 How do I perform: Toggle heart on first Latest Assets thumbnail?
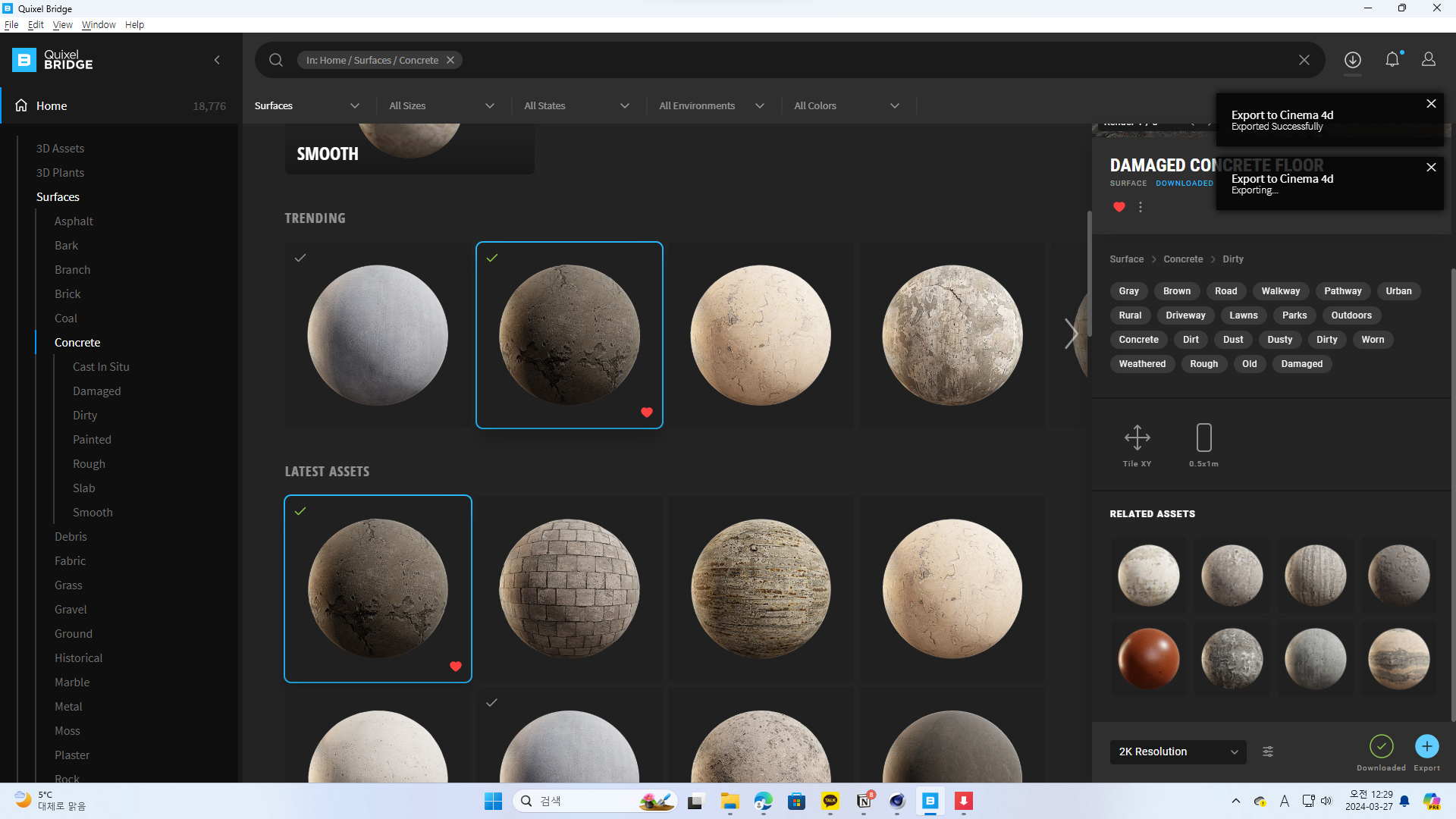tap(456, 667)
